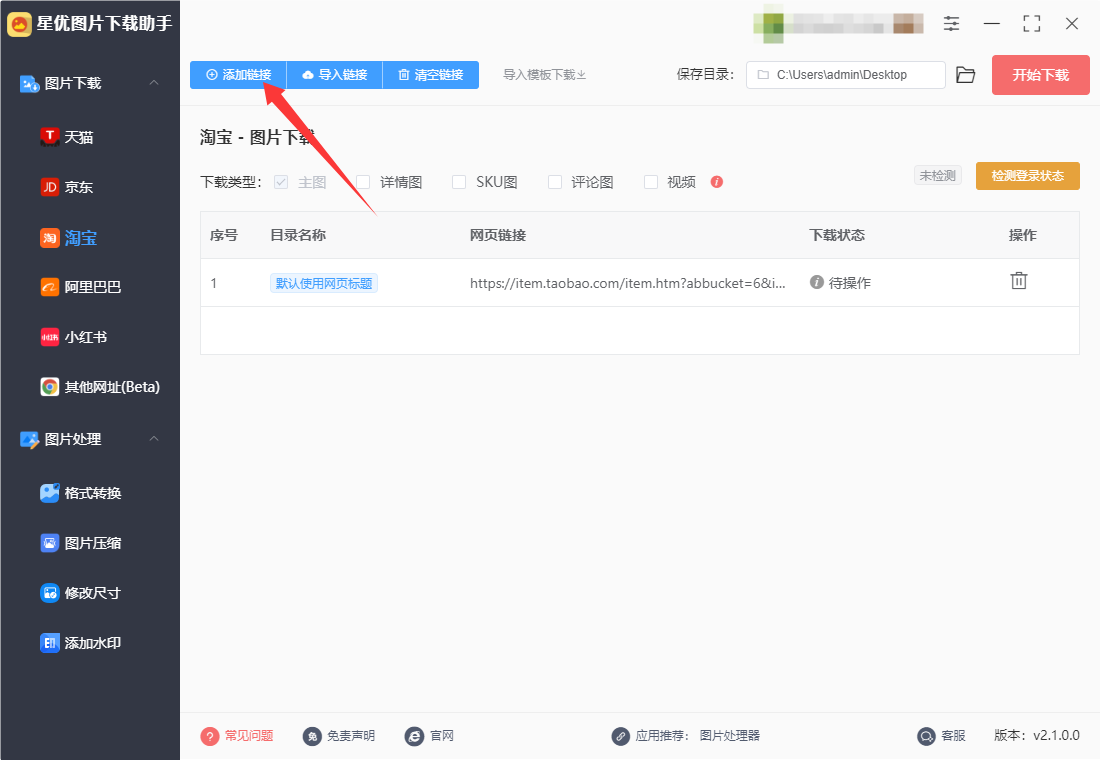Click the Alibaba orange logo icon
This screenshot has height=760, width=1100.
coord(50,287)
